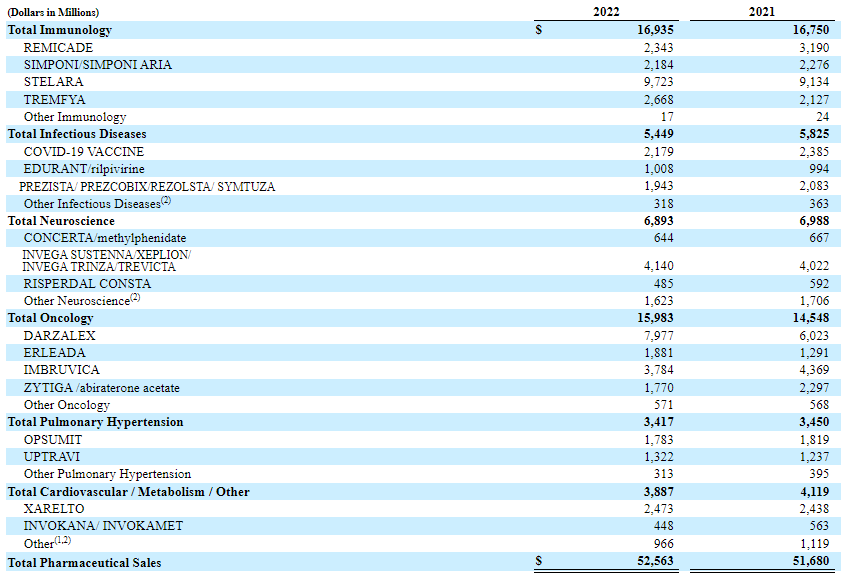Viewport: 841px width, 578px height.
Task: Click the ERLEADA row label
Action: (x=55, y=353)
